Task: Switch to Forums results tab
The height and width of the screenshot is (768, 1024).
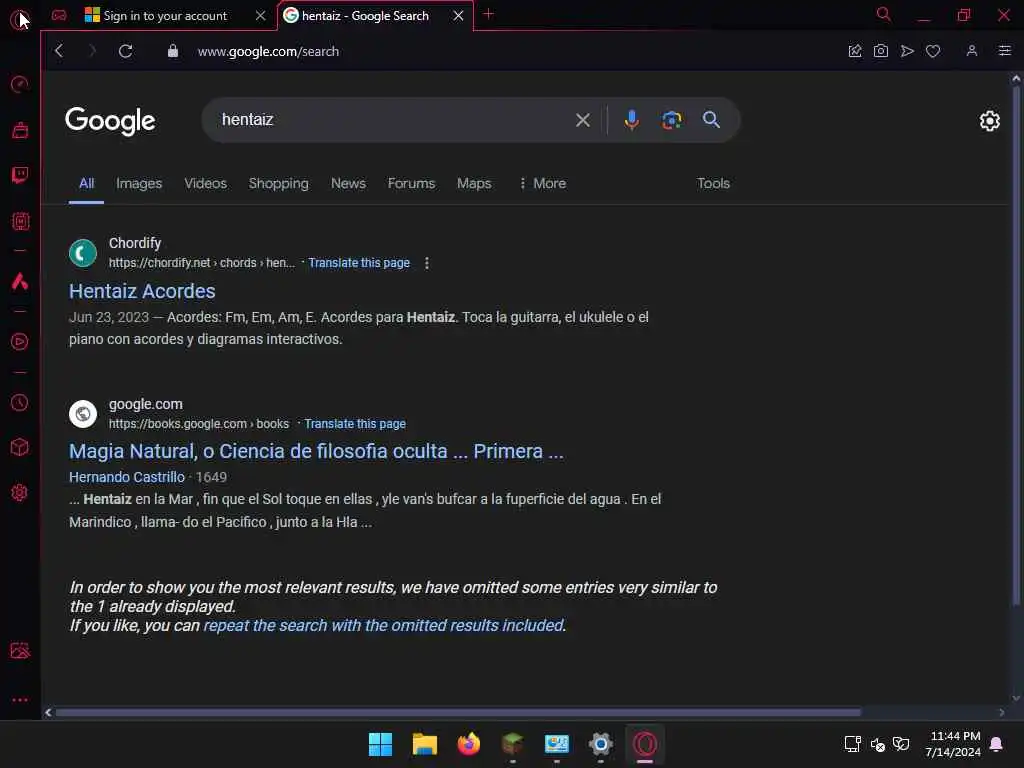Action: click(411, 184)
